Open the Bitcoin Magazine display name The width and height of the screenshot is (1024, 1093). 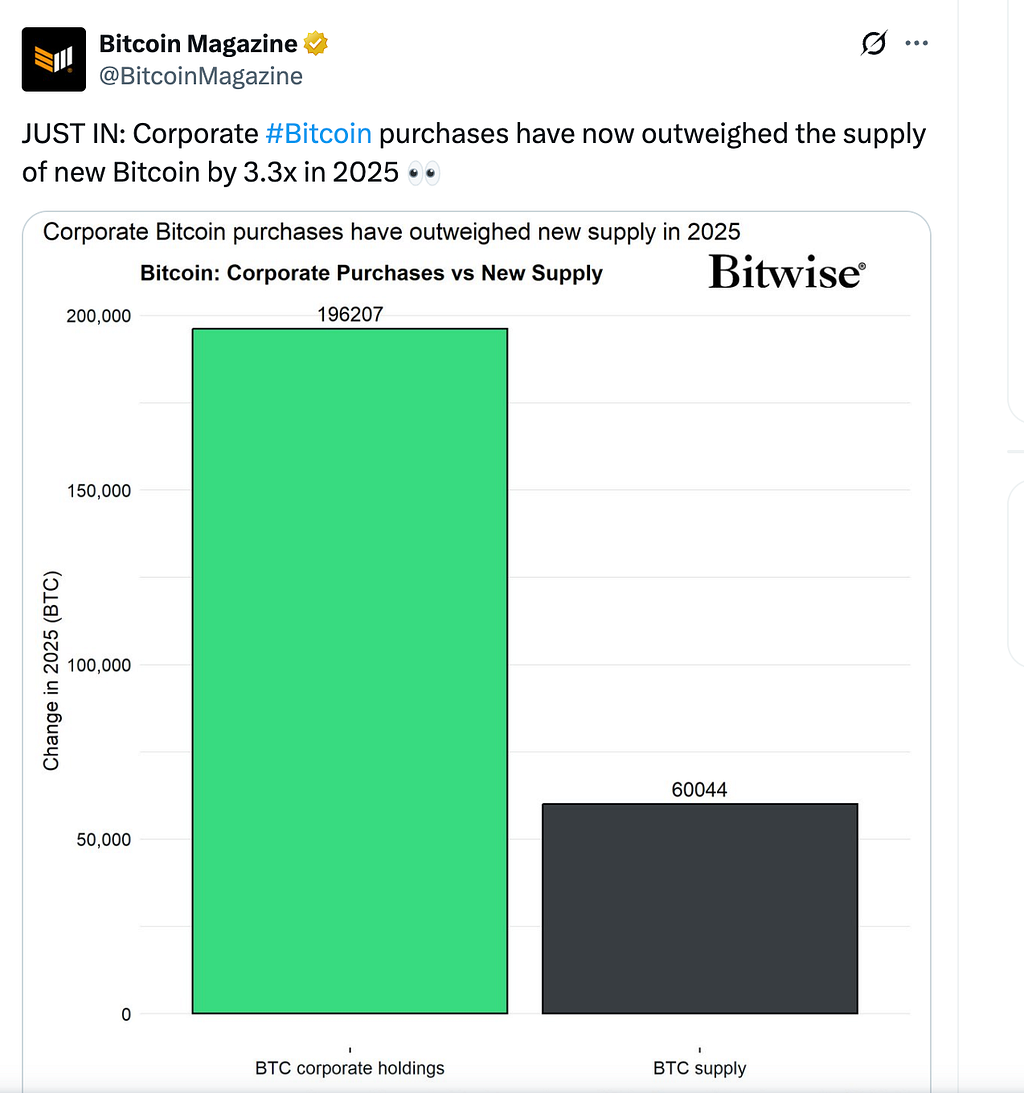tap(198, 43)
